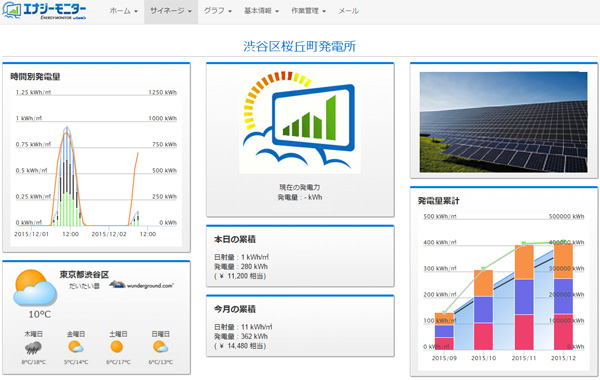The image size is (600, 380).
Task: Click the 今月の累積 panel
Action: [300, 326]
